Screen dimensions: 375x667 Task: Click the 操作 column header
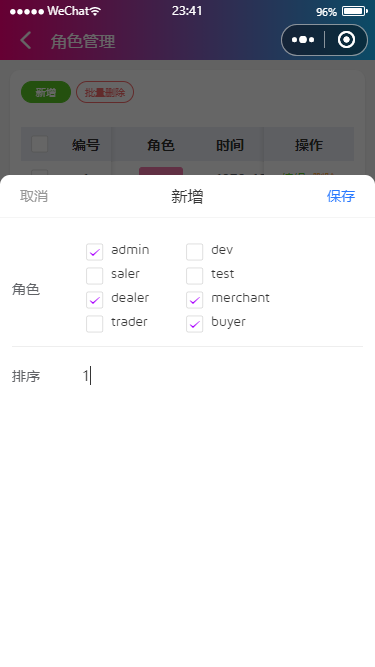pyautogui.click(x=309, y=145)
